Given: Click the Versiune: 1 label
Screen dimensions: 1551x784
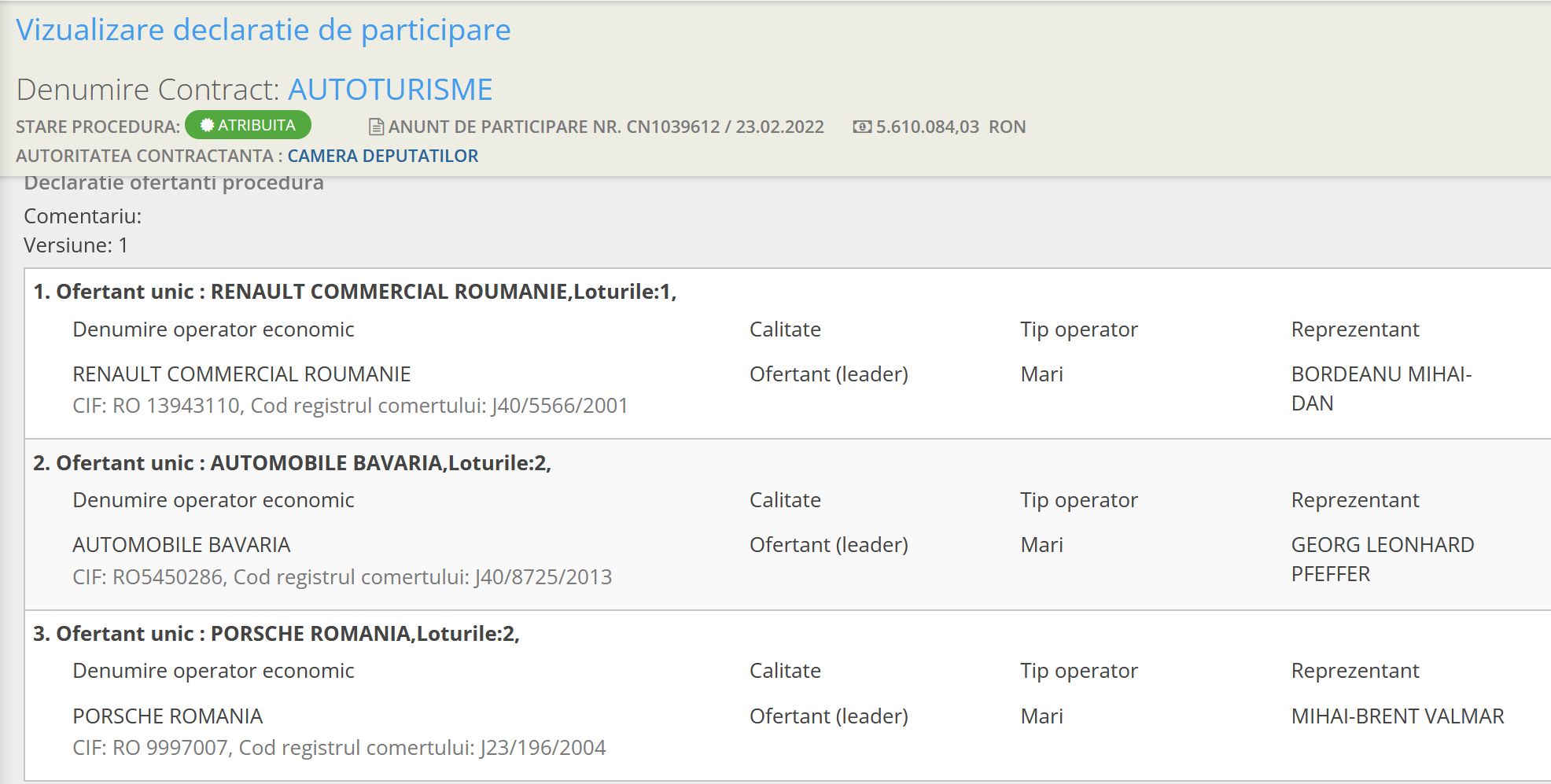Looking at the screenshot, I should (x=76, y=245).
